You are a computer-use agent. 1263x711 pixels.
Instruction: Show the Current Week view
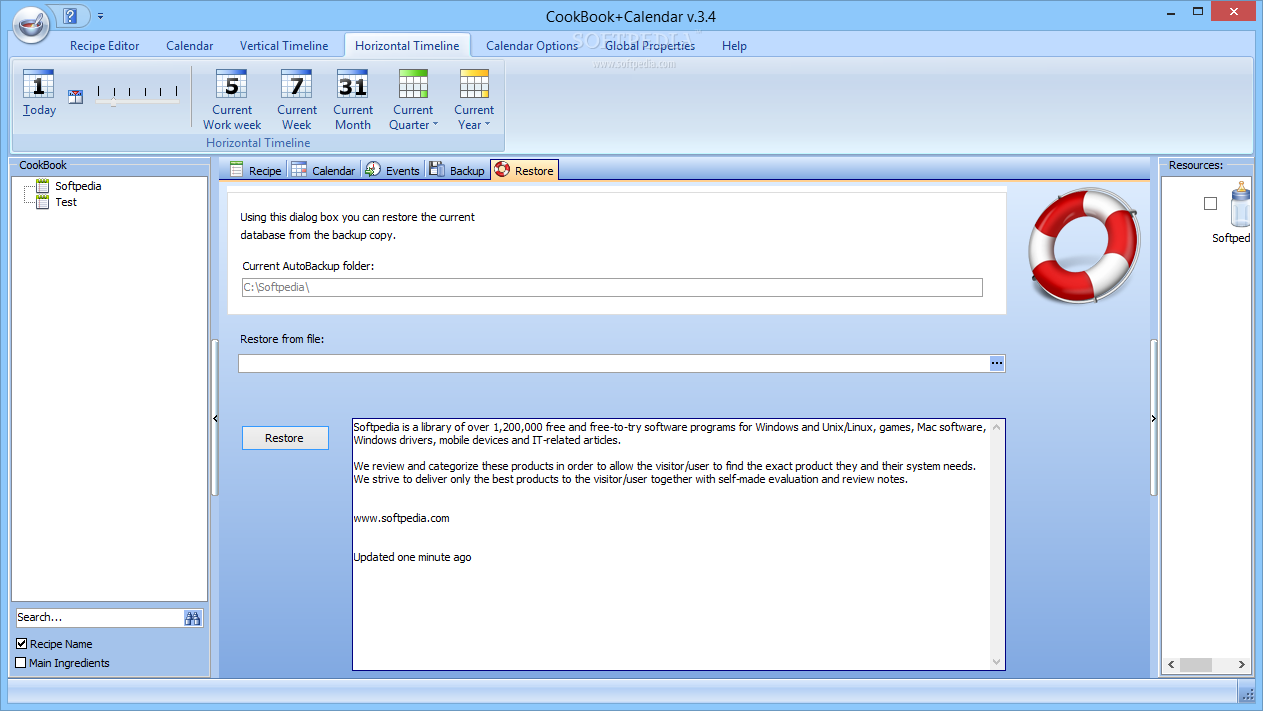[x=297, y=100]
